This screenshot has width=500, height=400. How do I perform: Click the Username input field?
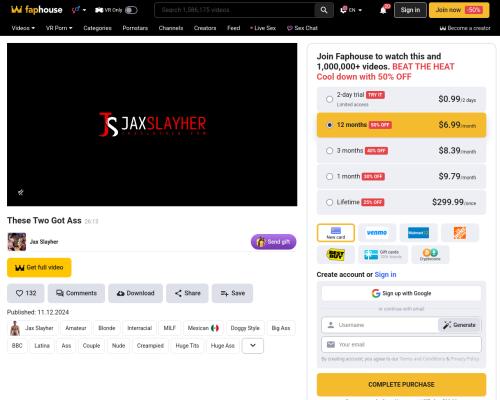coord(380,325)
